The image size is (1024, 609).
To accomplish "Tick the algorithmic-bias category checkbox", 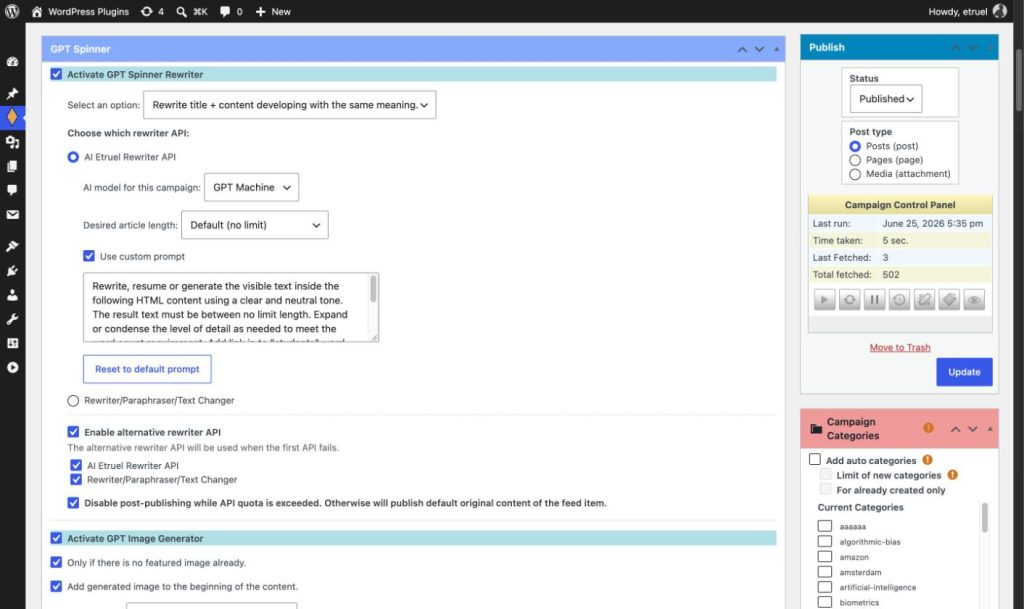I will coord(825,541).
